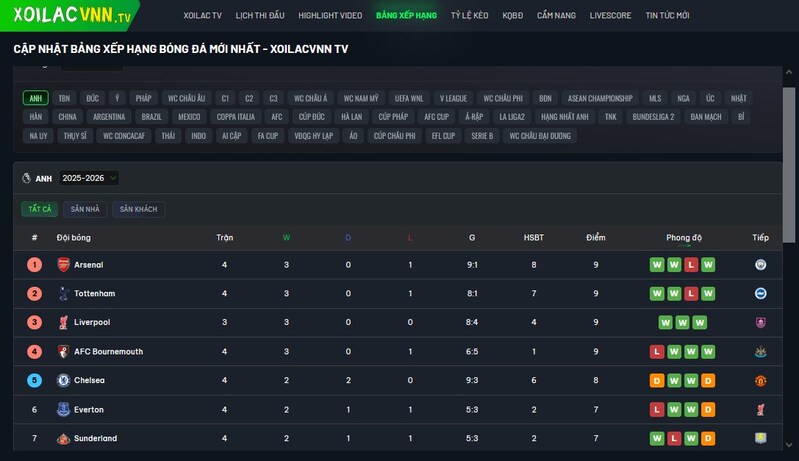Click the Arsenal club crest icon
Screen dimensions: 799x461
(x=63, y=265)
